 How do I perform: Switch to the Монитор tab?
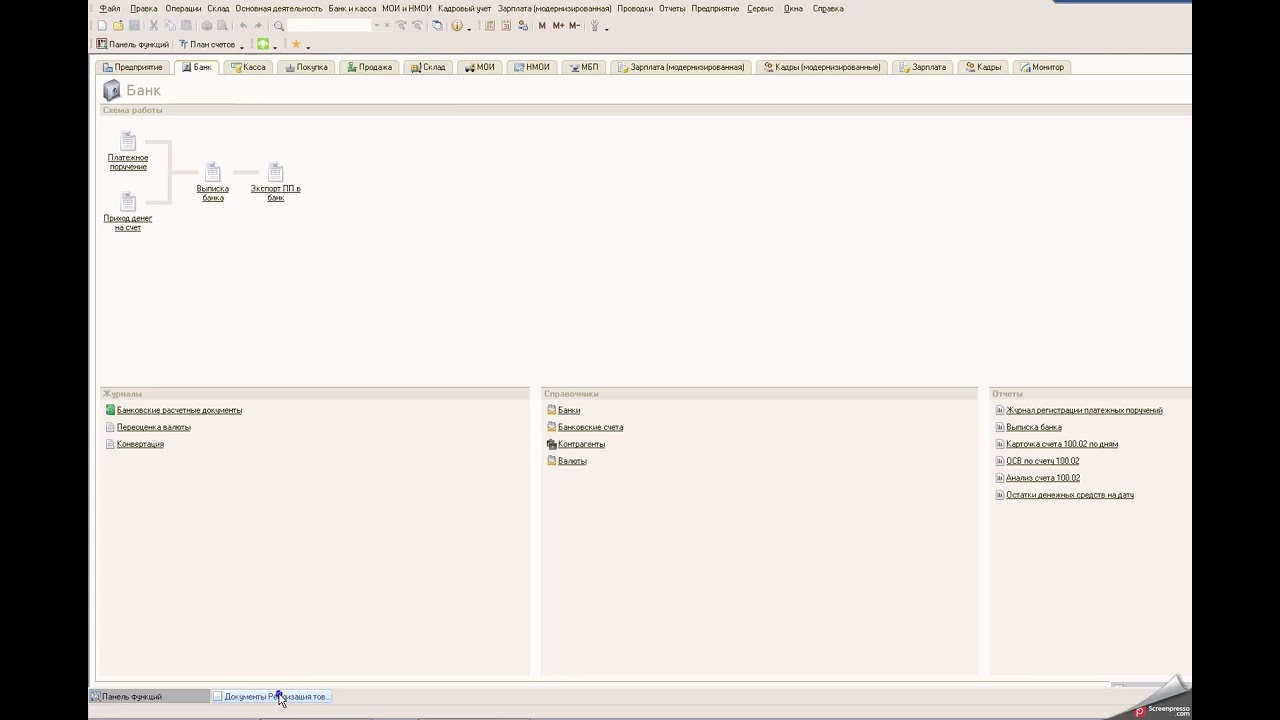[1042, 67]
